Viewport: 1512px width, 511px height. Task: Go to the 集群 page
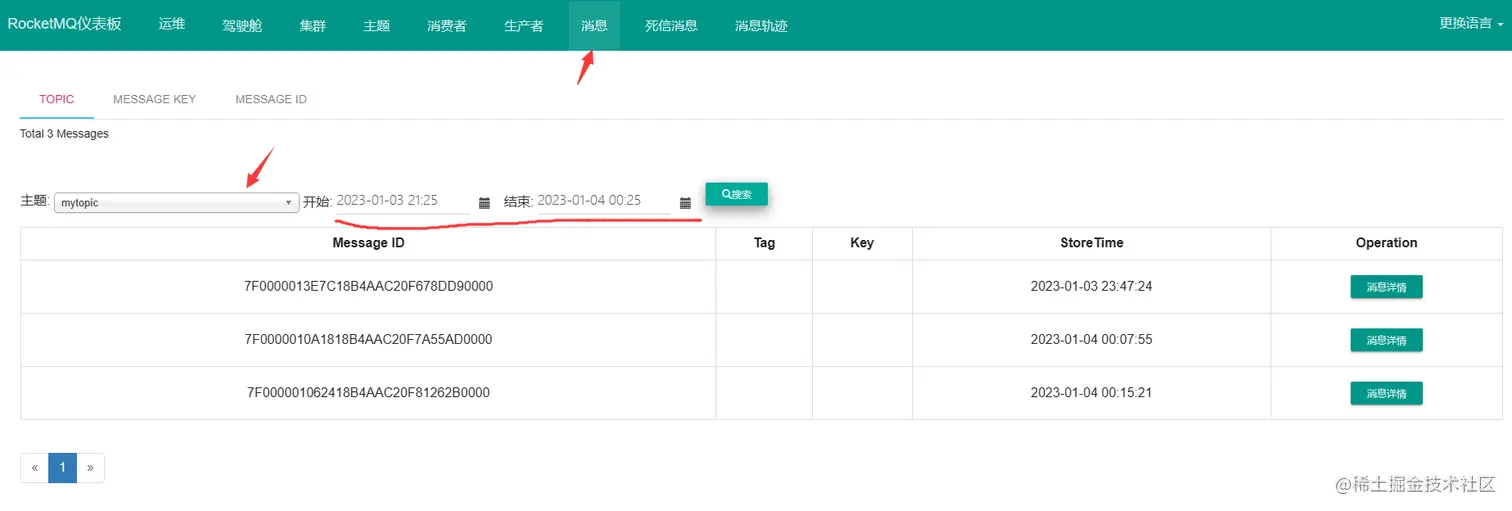click(313, 25)
